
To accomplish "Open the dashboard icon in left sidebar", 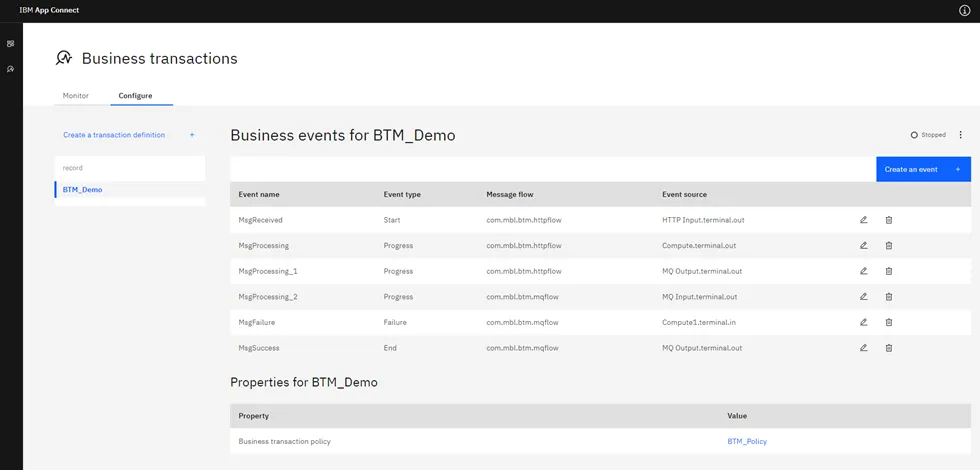I will click(x=11, y=44).
